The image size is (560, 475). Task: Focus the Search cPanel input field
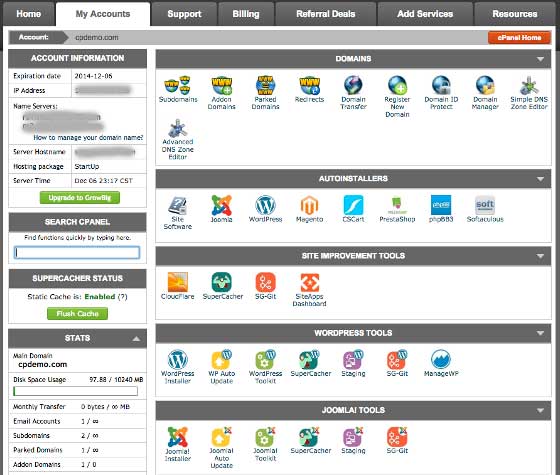click(x=77, y=252)
